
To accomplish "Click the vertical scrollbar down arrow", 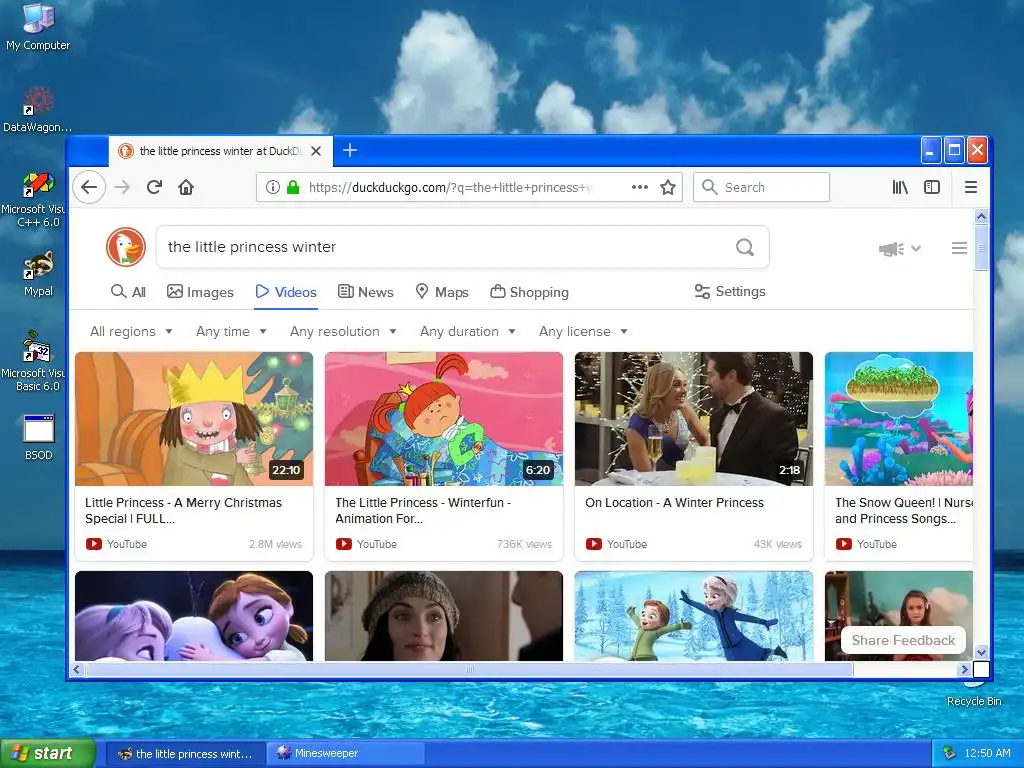I will click(981, 652).
